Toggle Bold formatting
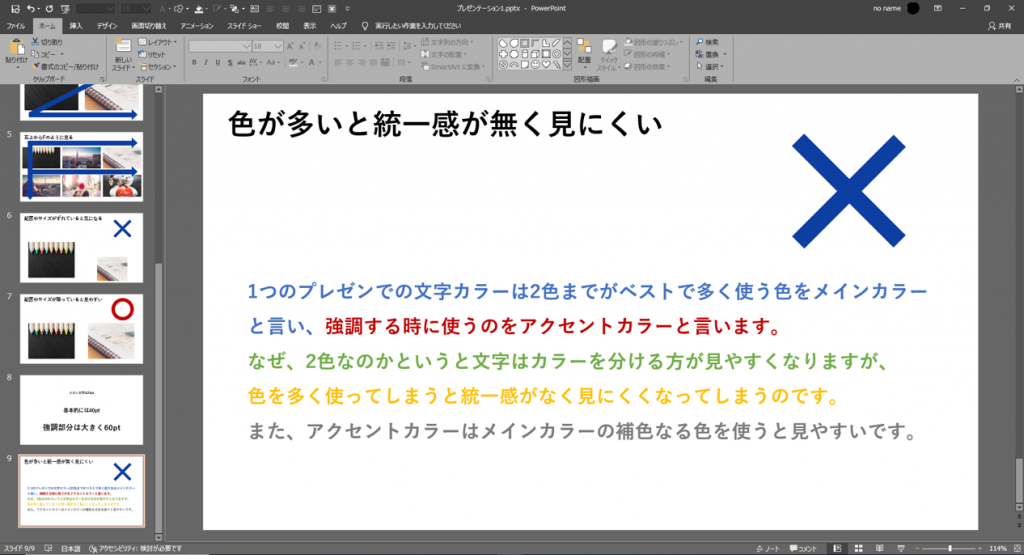 click(194, 63)
